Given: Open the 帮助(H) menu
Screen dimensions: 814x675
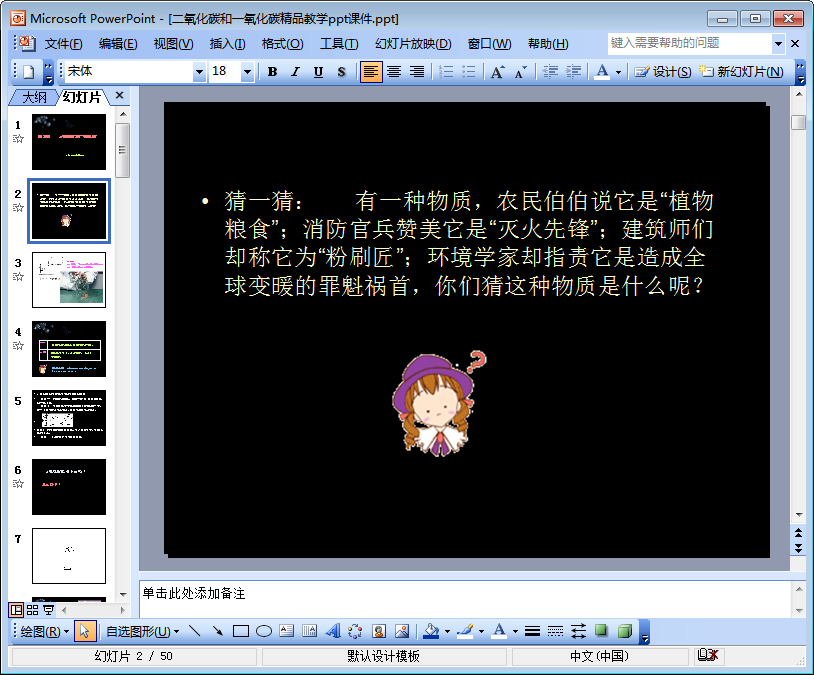Looking at the screenshot, I should pyautogui.click(x=548, y=44).
